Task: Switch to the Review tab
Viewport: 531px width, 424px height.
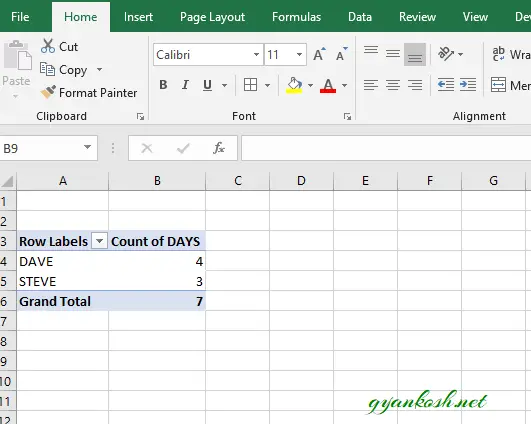Action: (x=417, y=17)
